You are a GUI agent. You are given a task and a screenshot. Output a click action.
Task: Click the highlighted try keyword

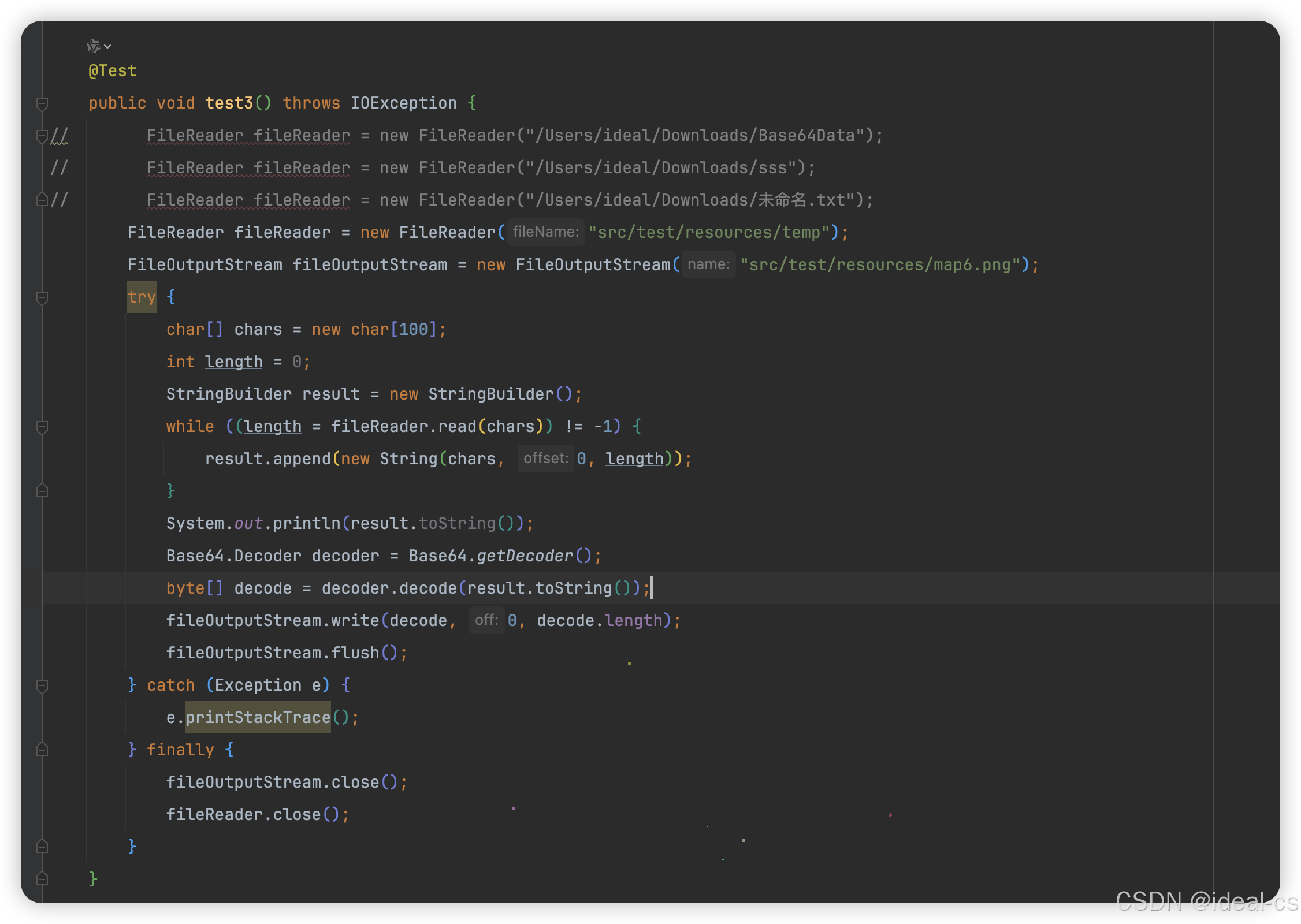point(142,297)
